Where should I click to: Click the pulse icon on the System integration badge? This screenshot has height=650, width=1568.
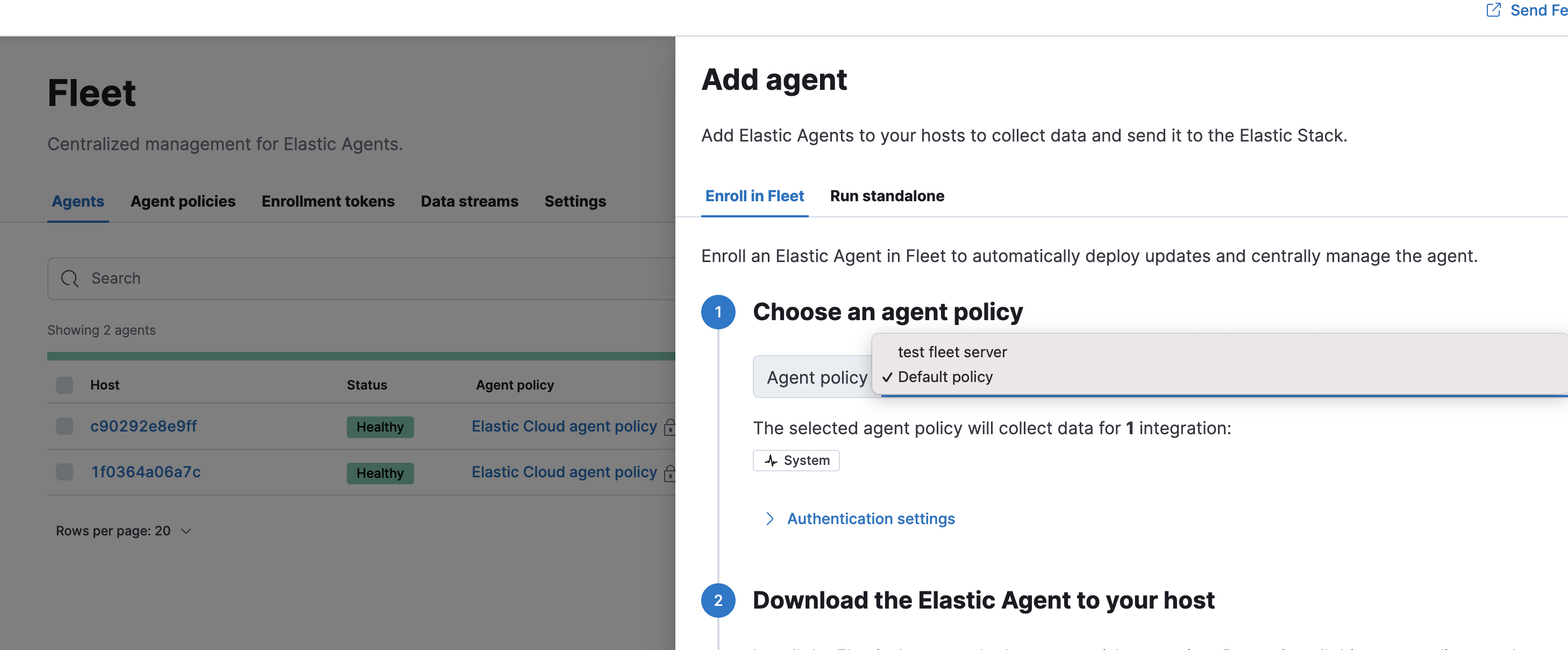tap(771, 461)
